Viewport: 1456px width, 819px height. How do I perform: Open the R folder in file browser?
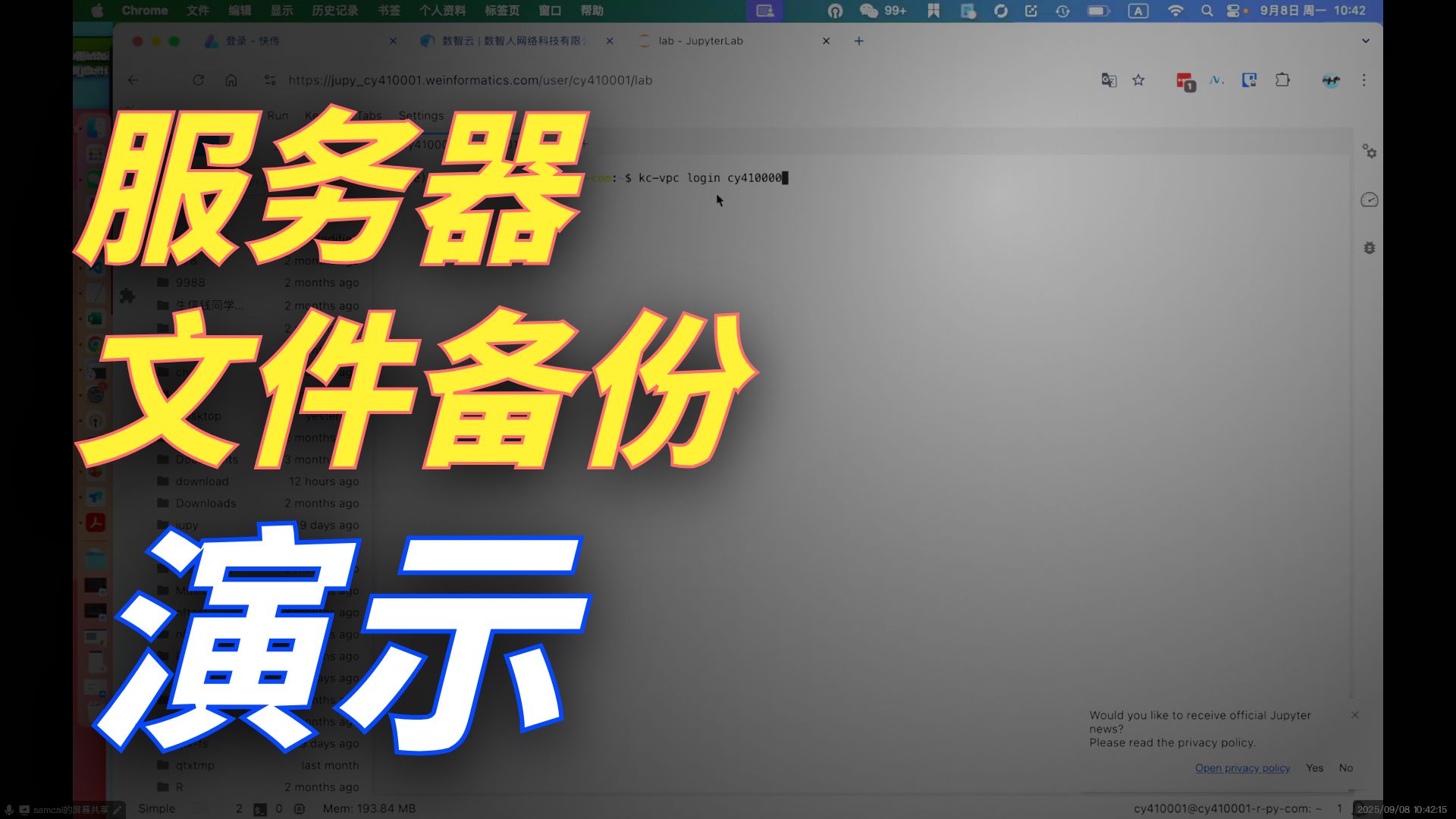tap(258, 787)
